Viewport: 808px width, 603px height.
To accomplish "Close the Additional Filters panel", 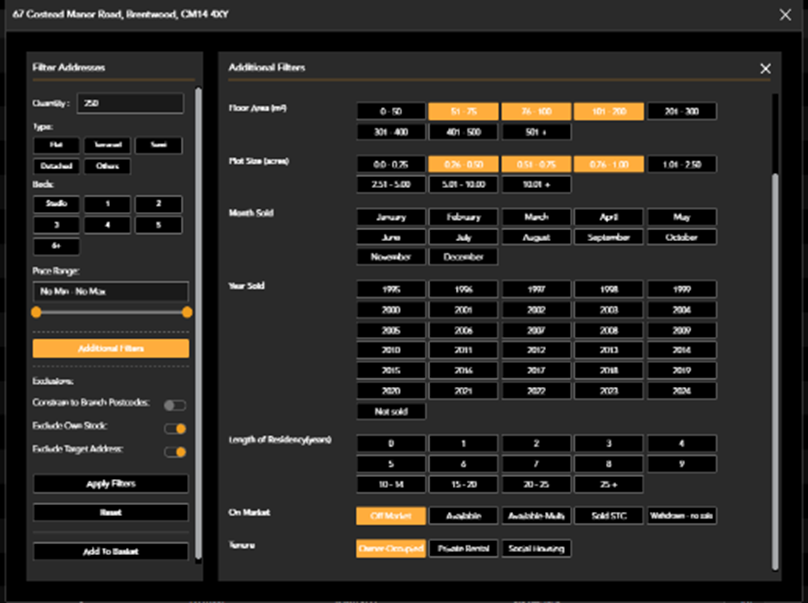I will [765, 68].
